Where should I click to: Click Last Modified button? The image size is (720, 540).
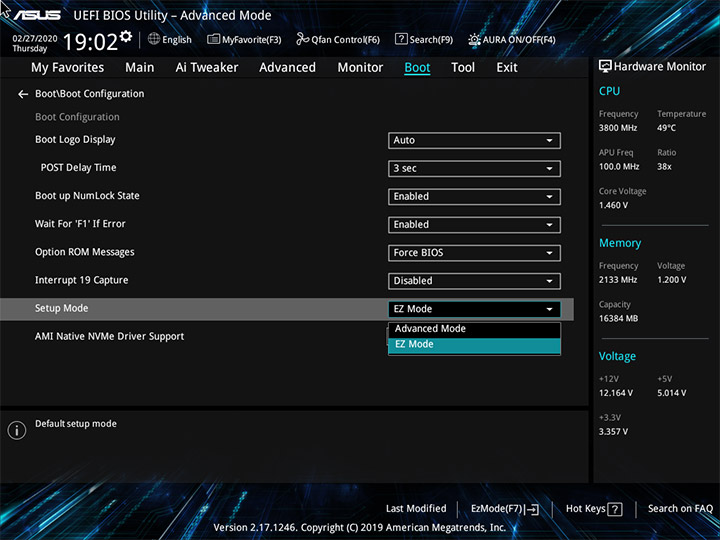coord(416,509)
